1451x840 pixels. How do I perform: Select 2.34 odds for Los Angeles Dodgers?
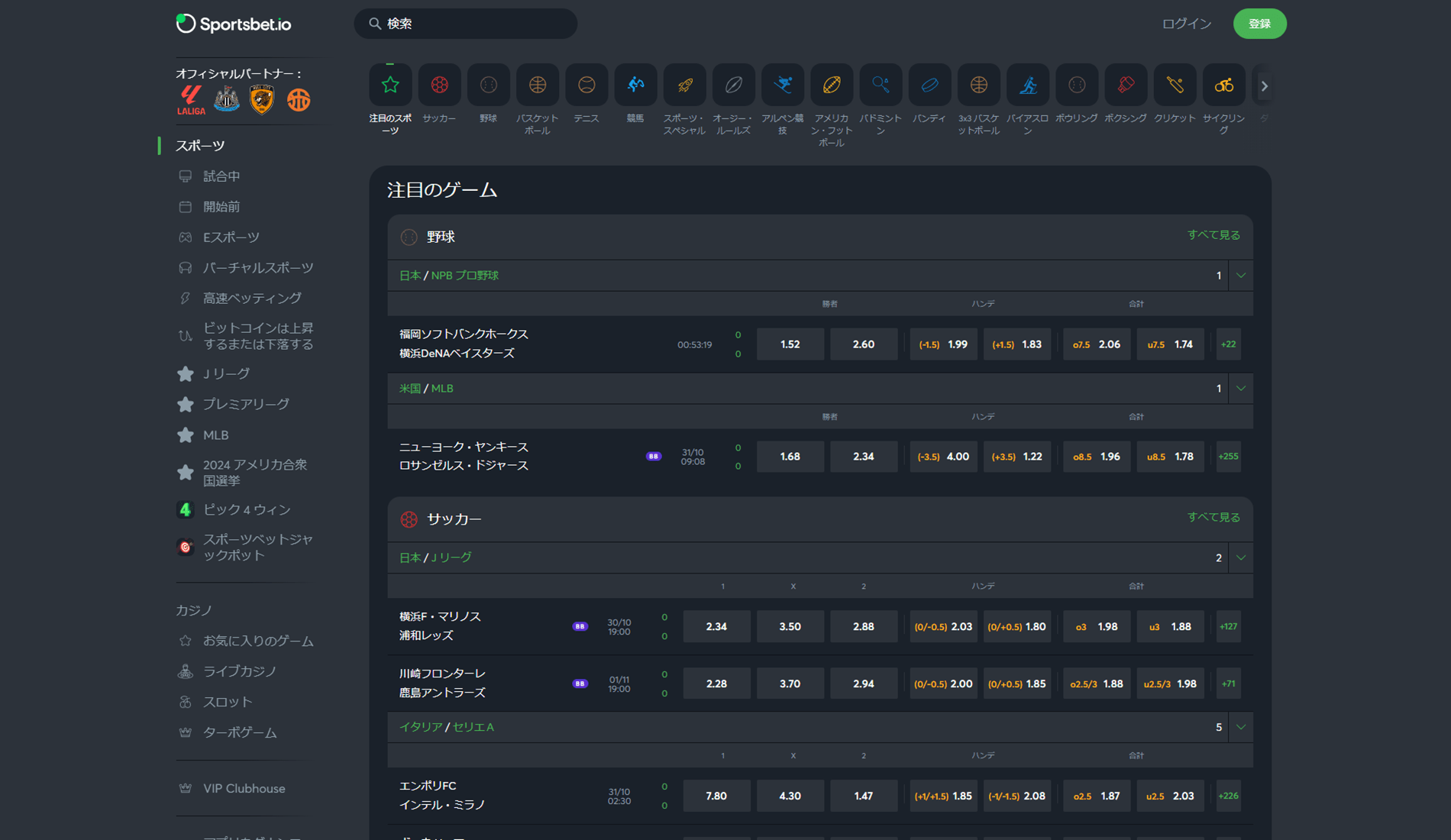point(864,457)
